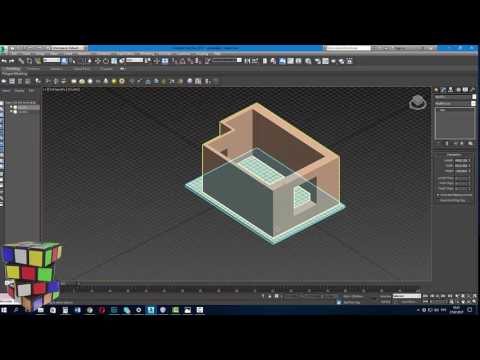The width and height of the screenshot is (480, 360).
Task: Click Configure Modifier Sets icon below stack
Action: tap(470, 143)
